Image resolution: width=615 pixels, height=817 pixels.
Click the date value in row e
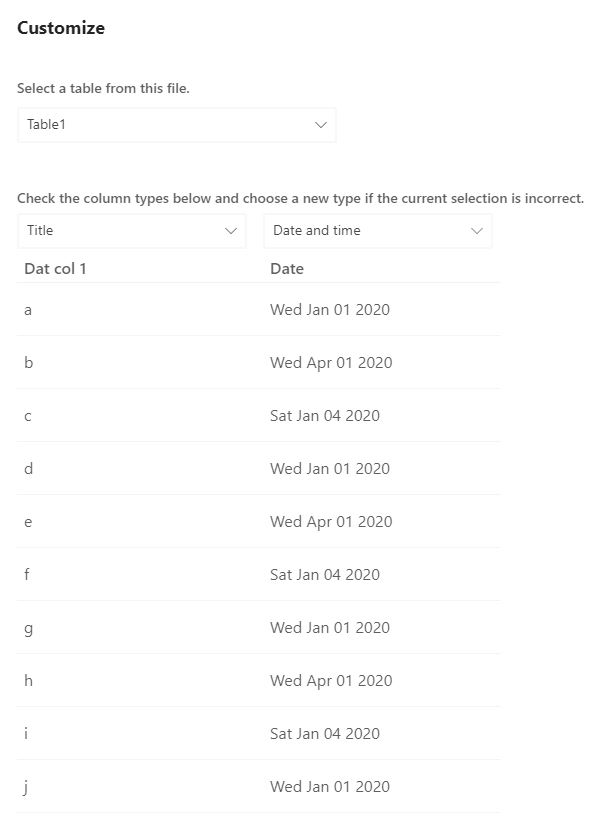331,522
